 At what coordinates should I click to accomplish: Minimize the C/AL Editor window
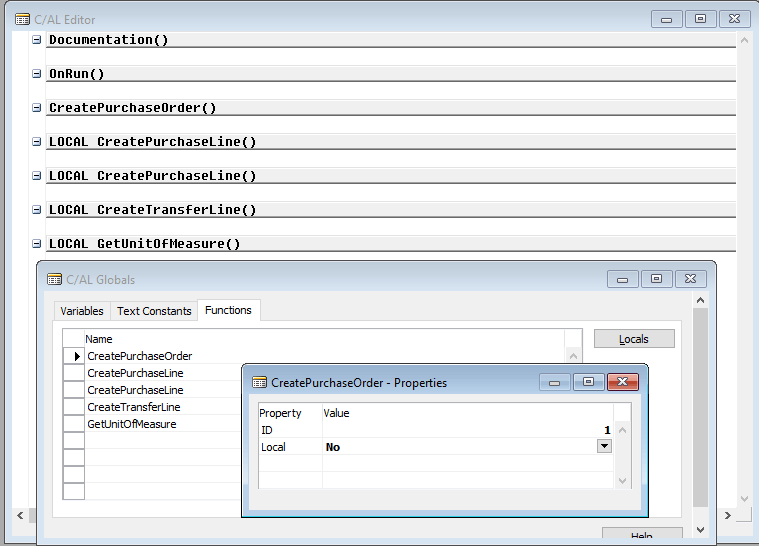[x=667, y=19]
